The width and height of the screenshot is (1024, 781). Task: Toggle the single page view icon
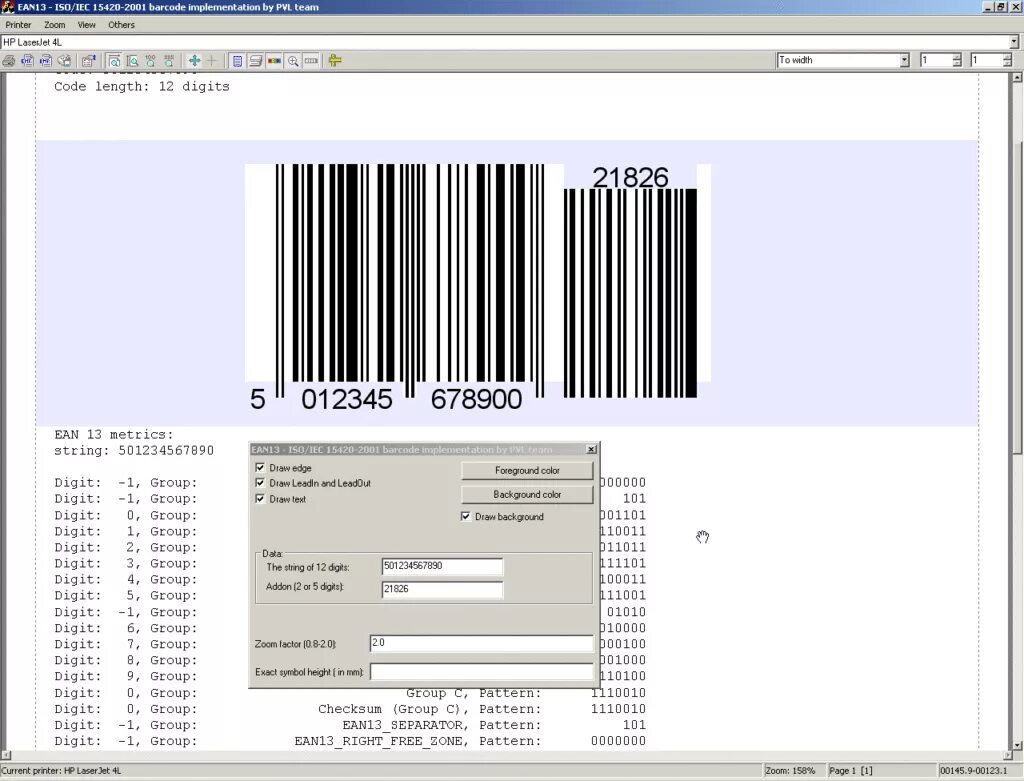coord(237,61)
